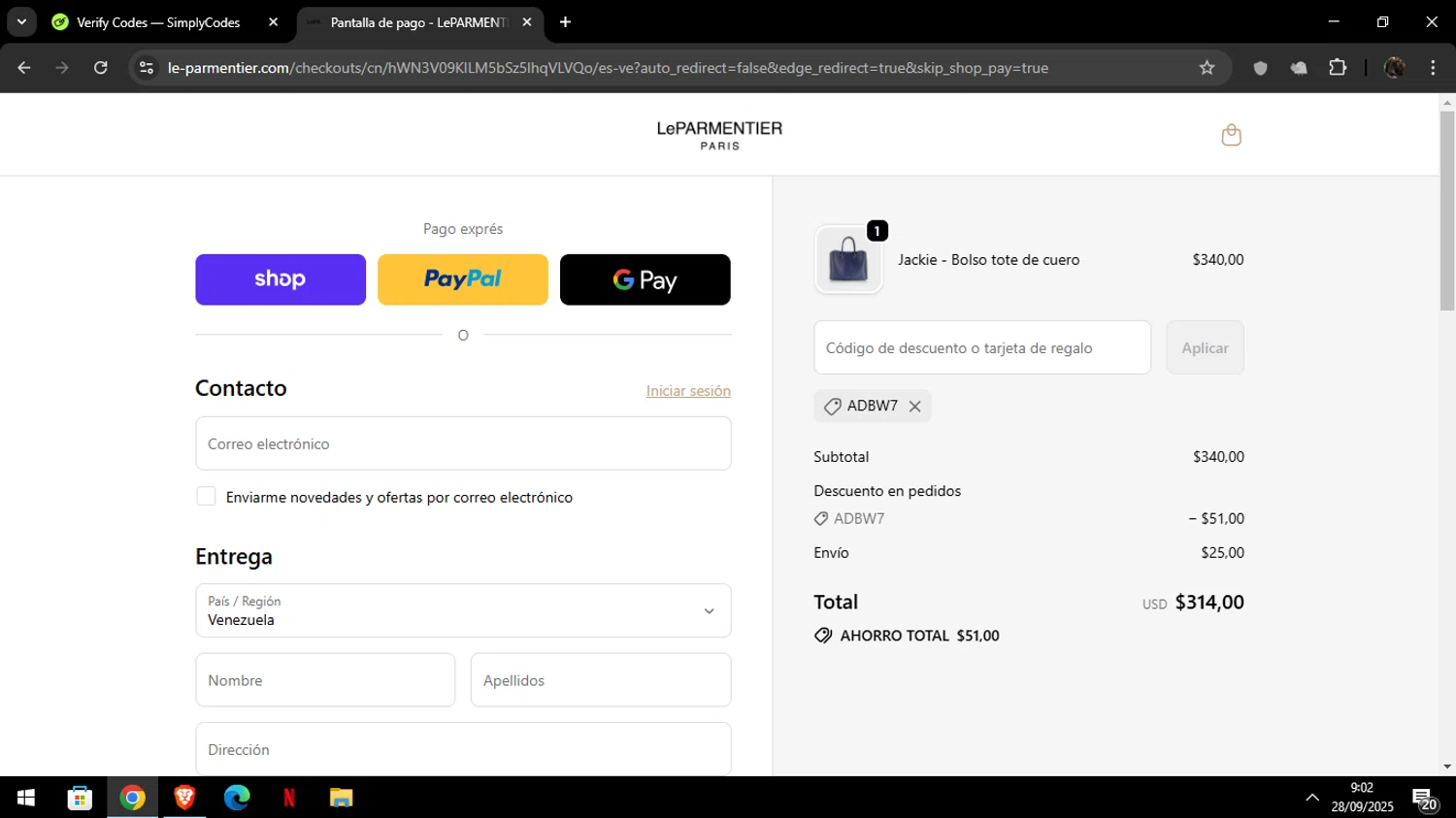Click the address bar URL
The image size is (1456, 818).
click(608, 68)
